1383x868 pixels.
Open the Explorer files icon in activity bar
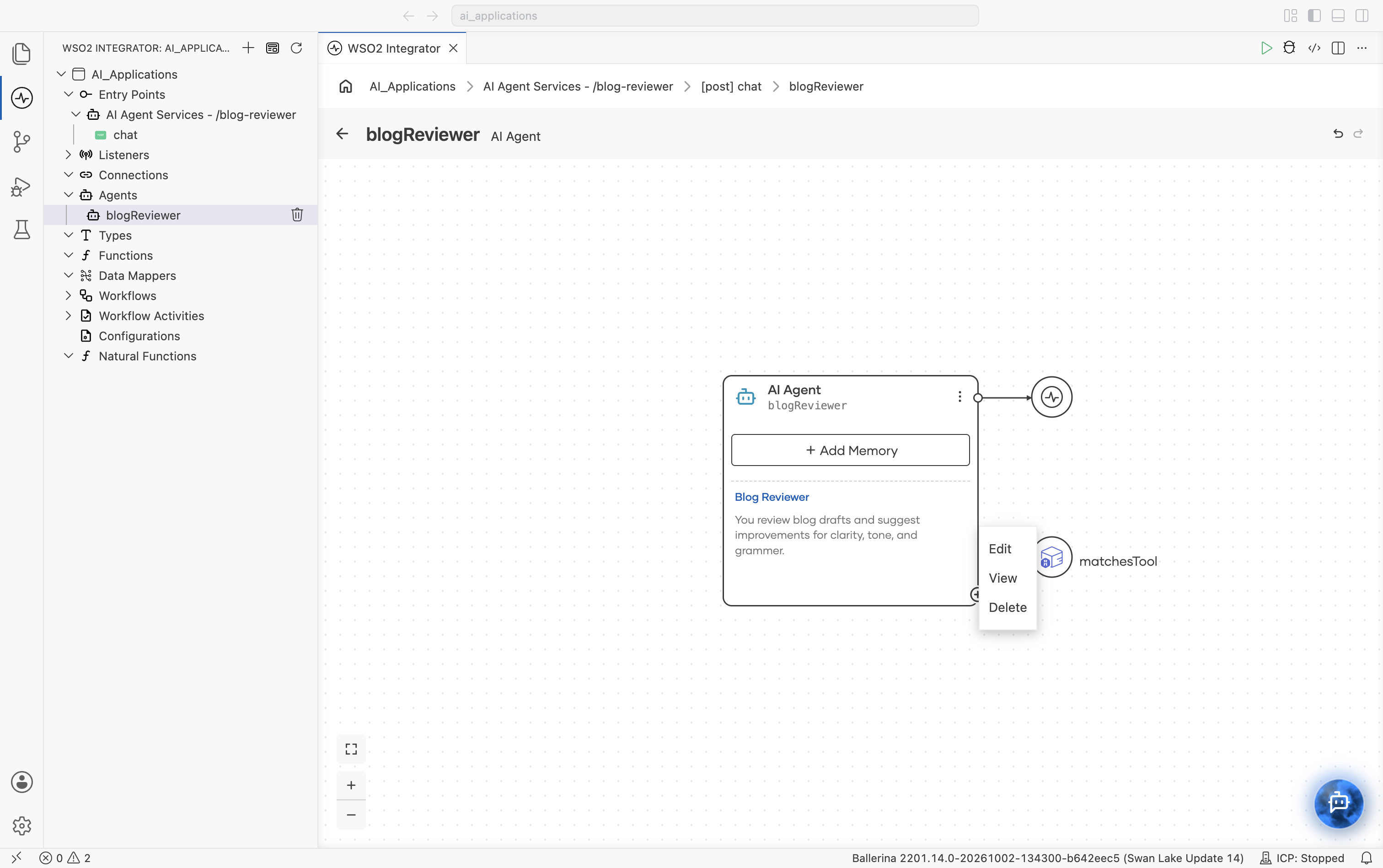pyautogui.click(x=21, y=54)
